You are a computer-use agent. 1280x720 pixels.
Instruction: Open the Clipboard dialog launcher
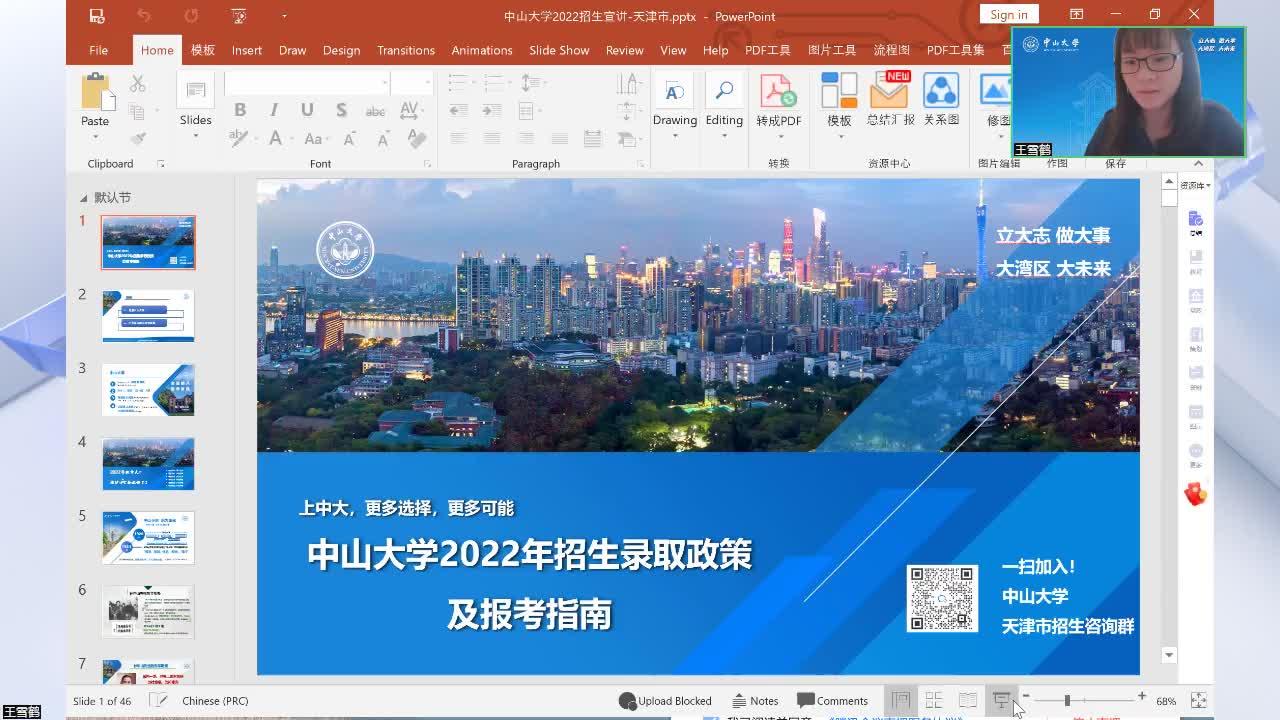pos(161,163)
